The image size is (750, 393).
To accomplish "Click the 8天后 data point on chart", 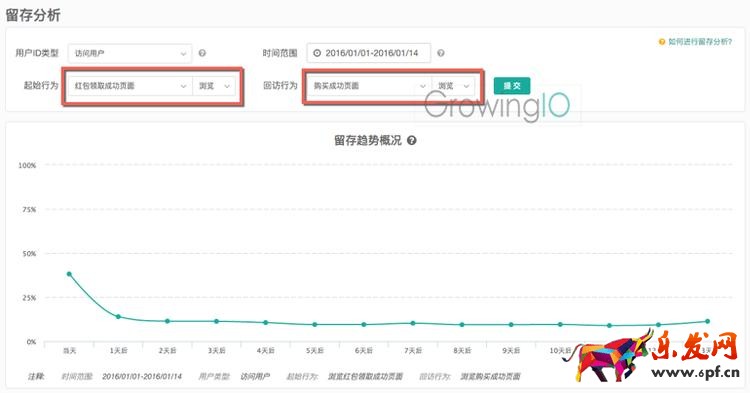I will point(462,325).
